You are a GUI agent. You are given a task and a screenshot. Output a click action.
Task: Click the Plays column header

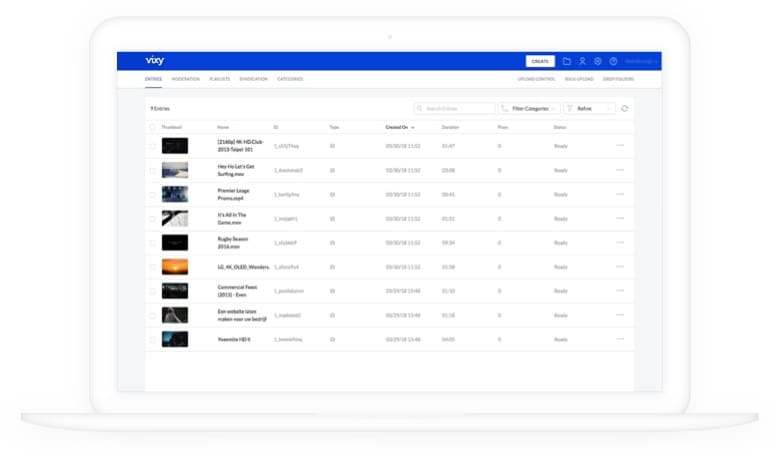pos(503,127)
